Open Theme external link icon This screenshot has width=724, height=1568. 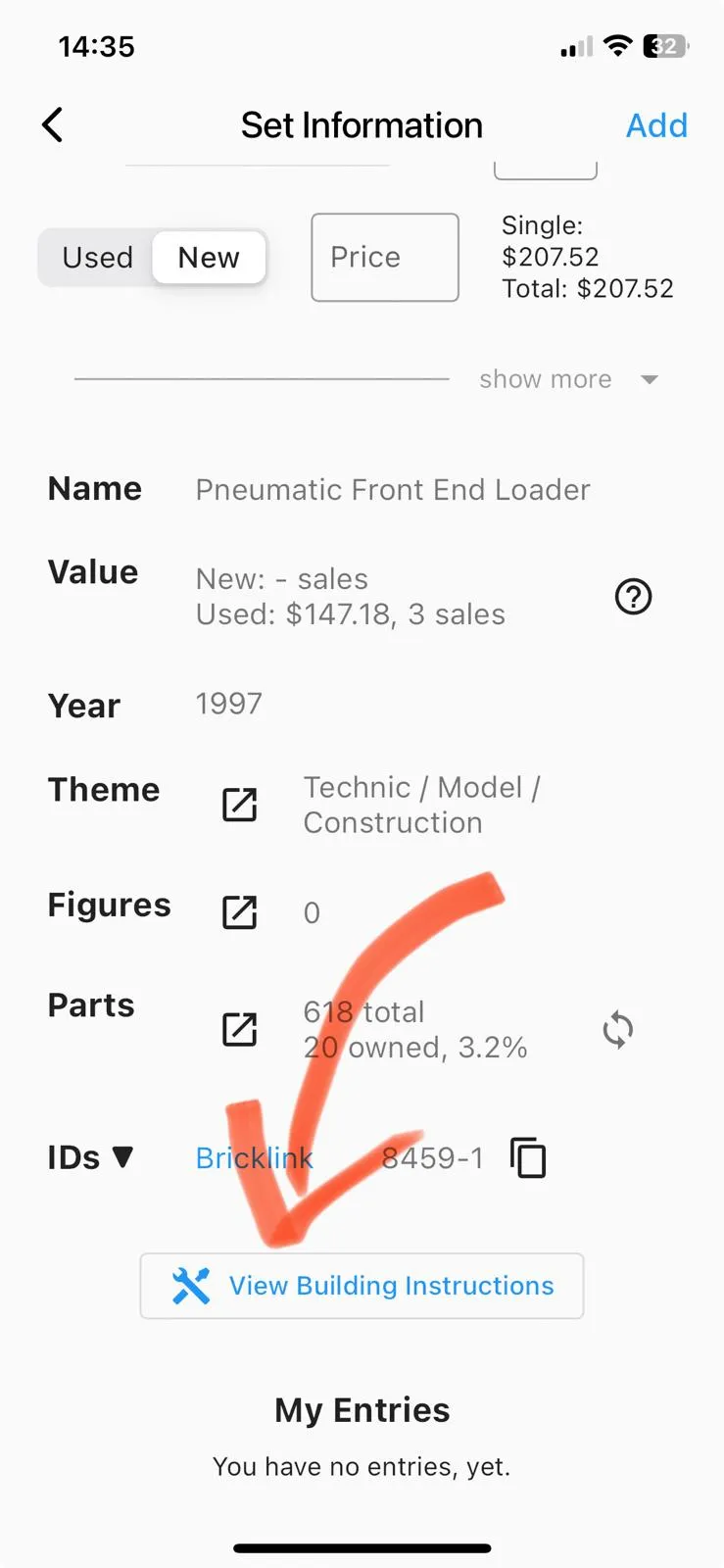pyautogui.click(x=240, y=805)
